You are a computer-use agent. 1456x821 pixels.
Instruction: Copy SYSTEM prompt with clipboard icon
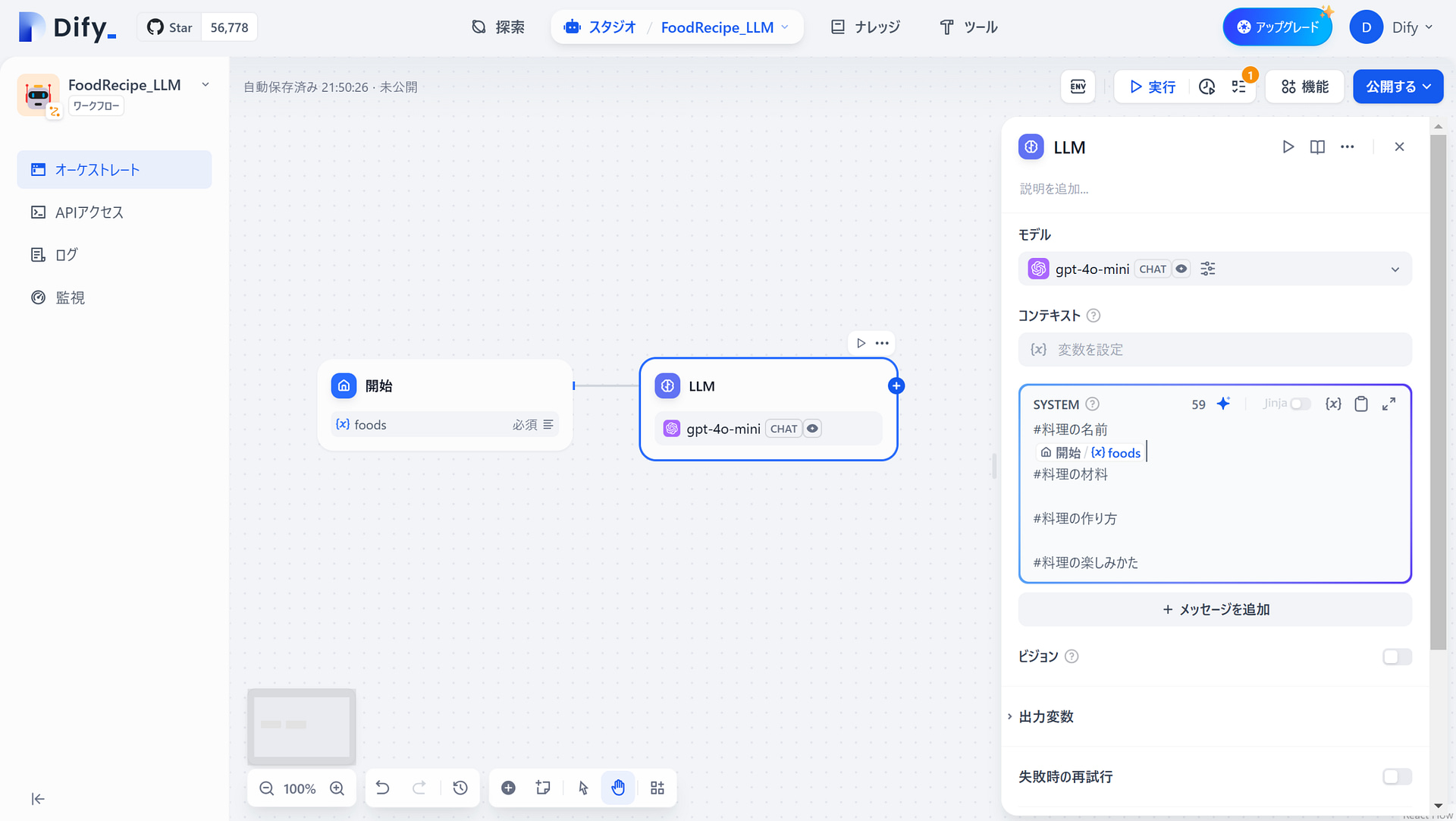[x=1361, y=404]
